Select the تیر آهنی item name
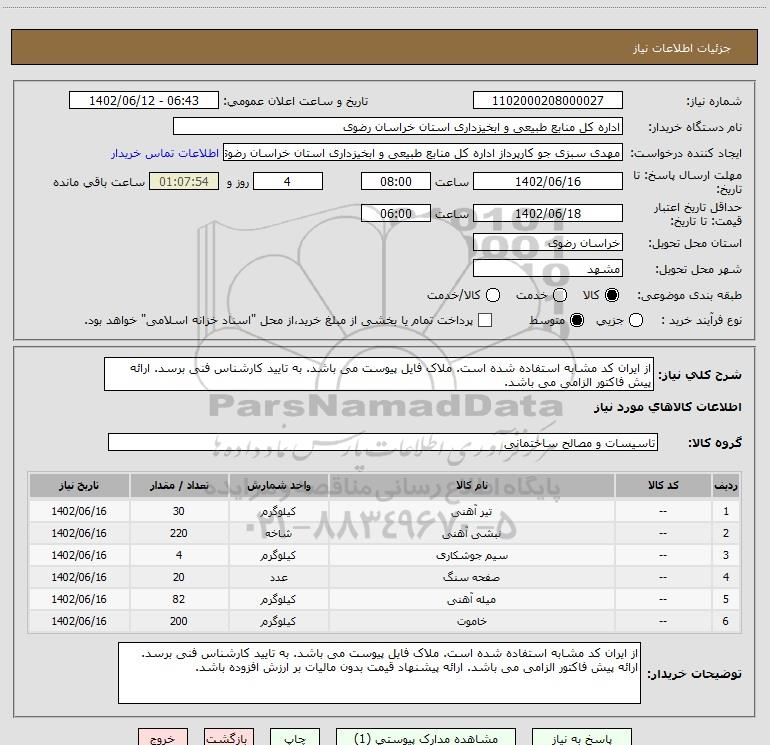Screen dimensions: 770x745 [471, 511]
